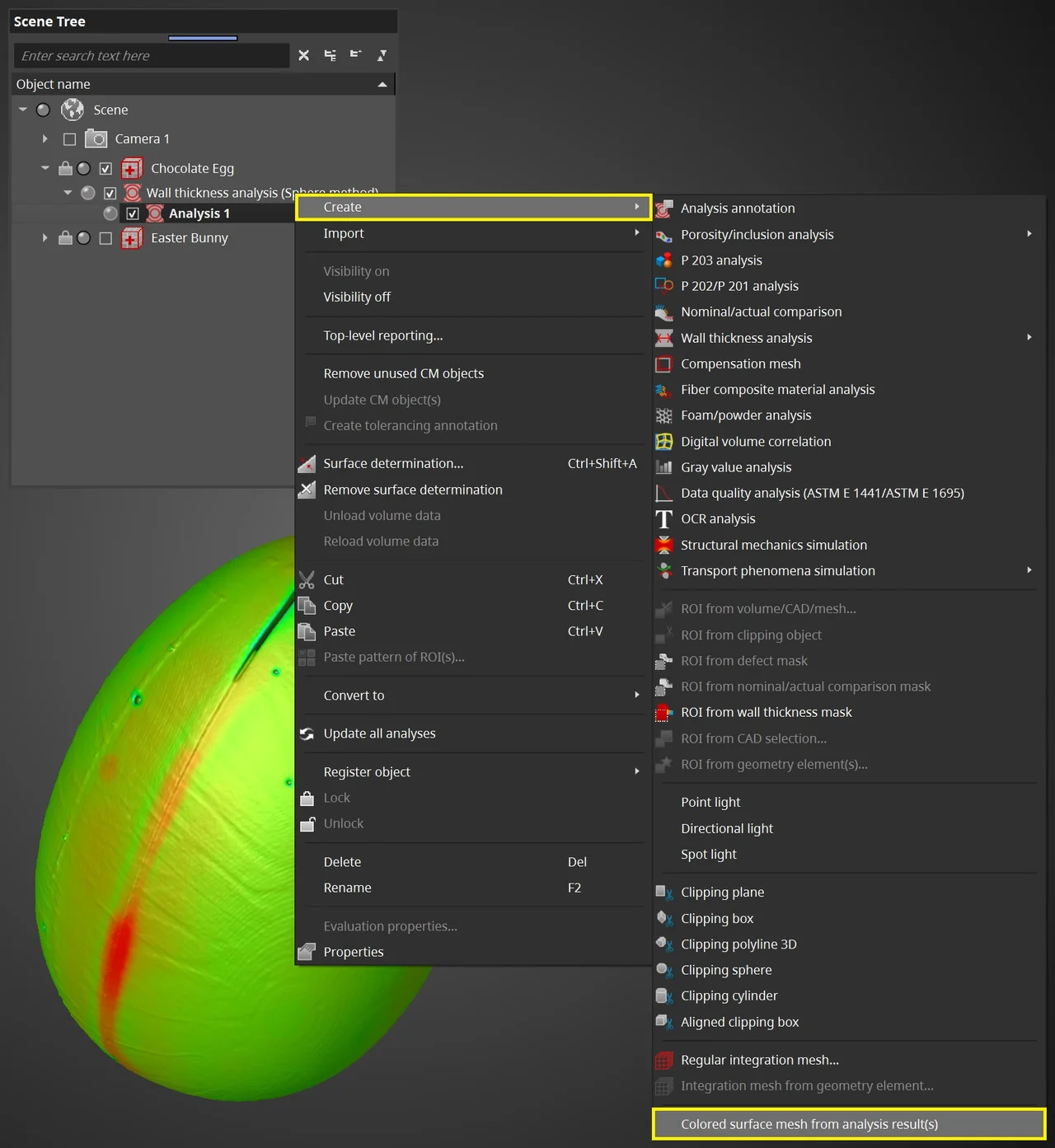Click the Regular integration mesh icon
This screenshot has height=1148, width=1055.
[664, 1061]
